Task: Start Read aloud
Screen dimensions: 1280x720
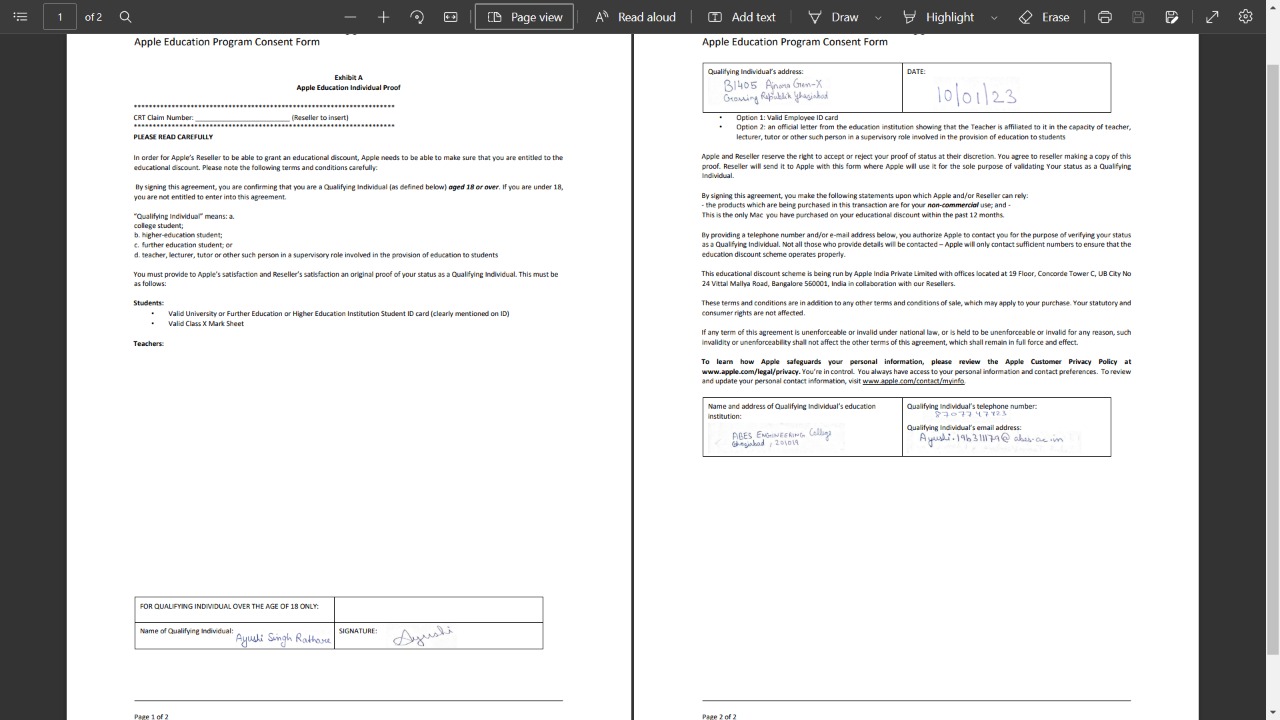Action: pyautogui.click(x=635, y=17)
